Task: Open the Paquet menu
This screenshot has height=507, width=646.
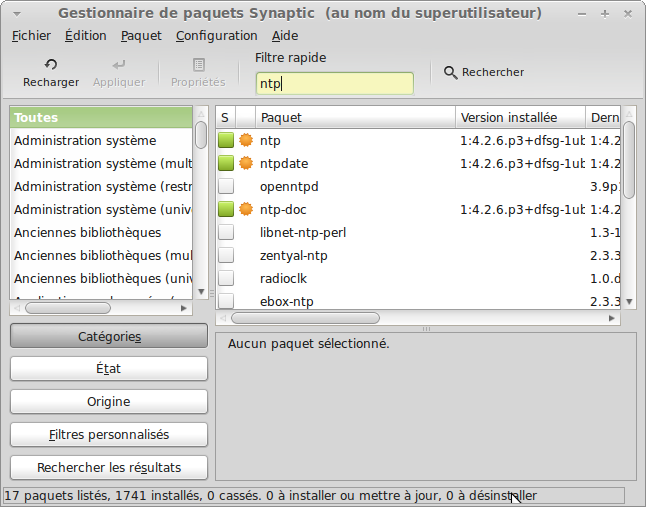Action: click(141, 36)
